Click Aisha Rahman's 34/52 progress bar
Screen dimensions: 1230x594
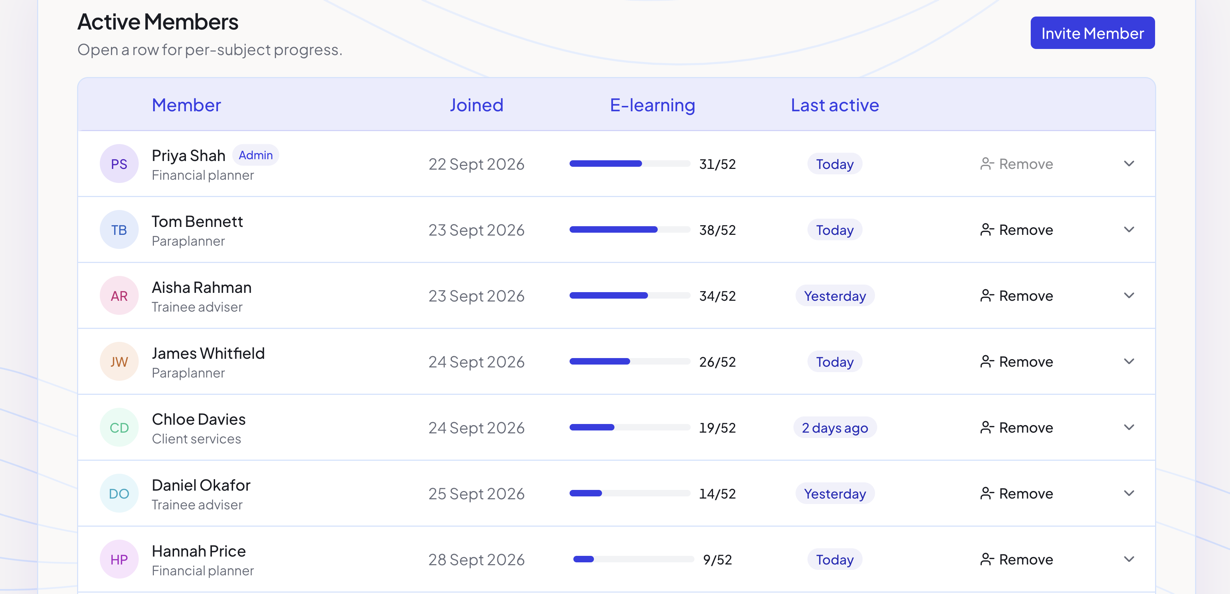point(630,296)
